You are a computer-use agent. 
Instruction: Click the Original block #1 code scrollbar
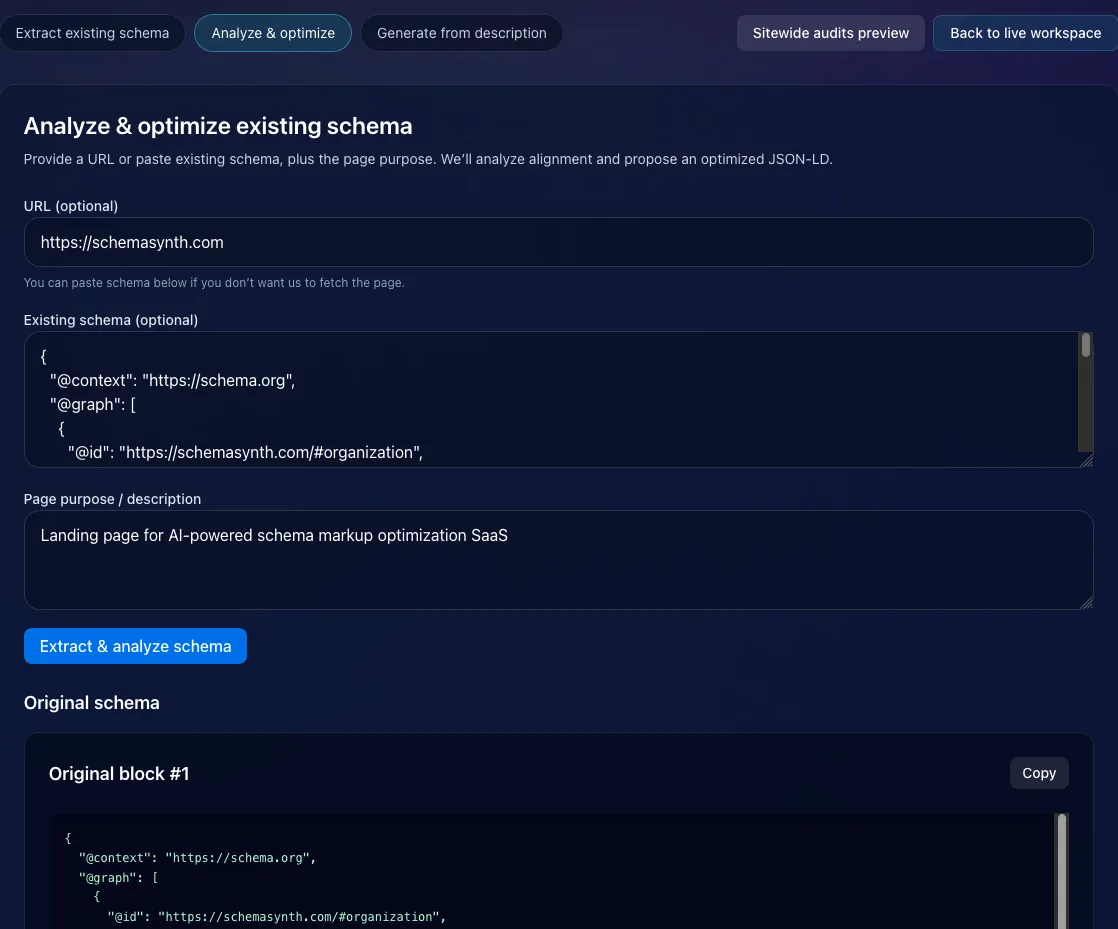click(1062, 871)
